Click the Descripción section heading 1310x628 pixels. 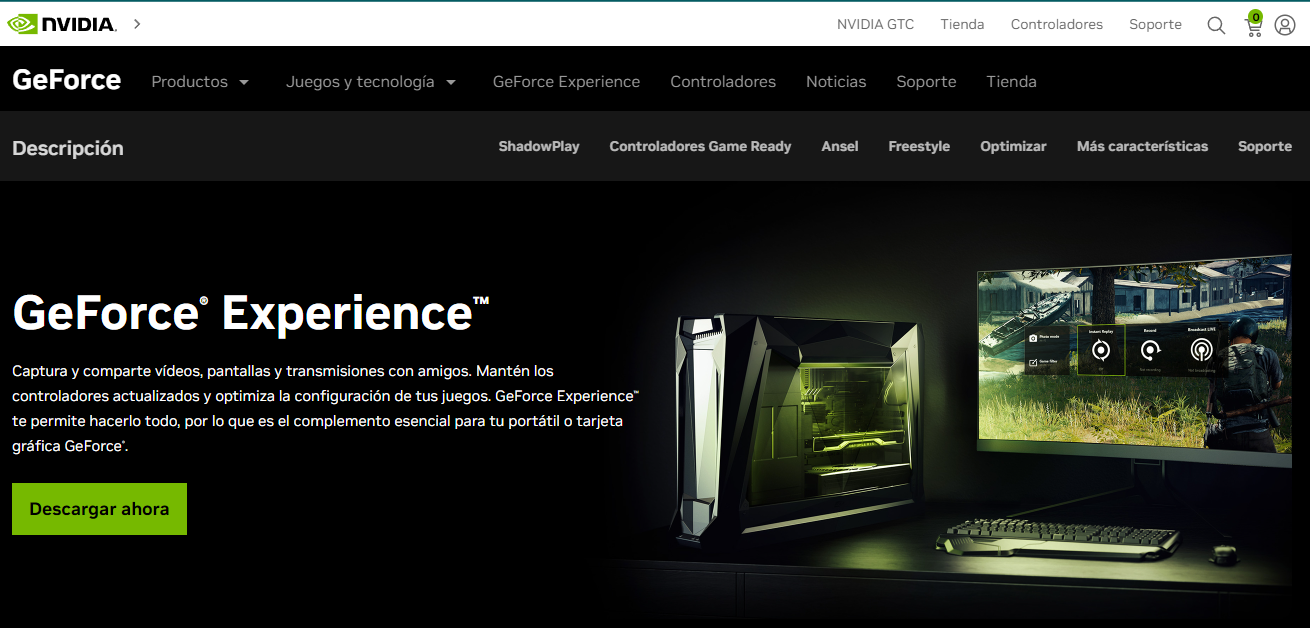pyautogui.click(x=68, y=148)
